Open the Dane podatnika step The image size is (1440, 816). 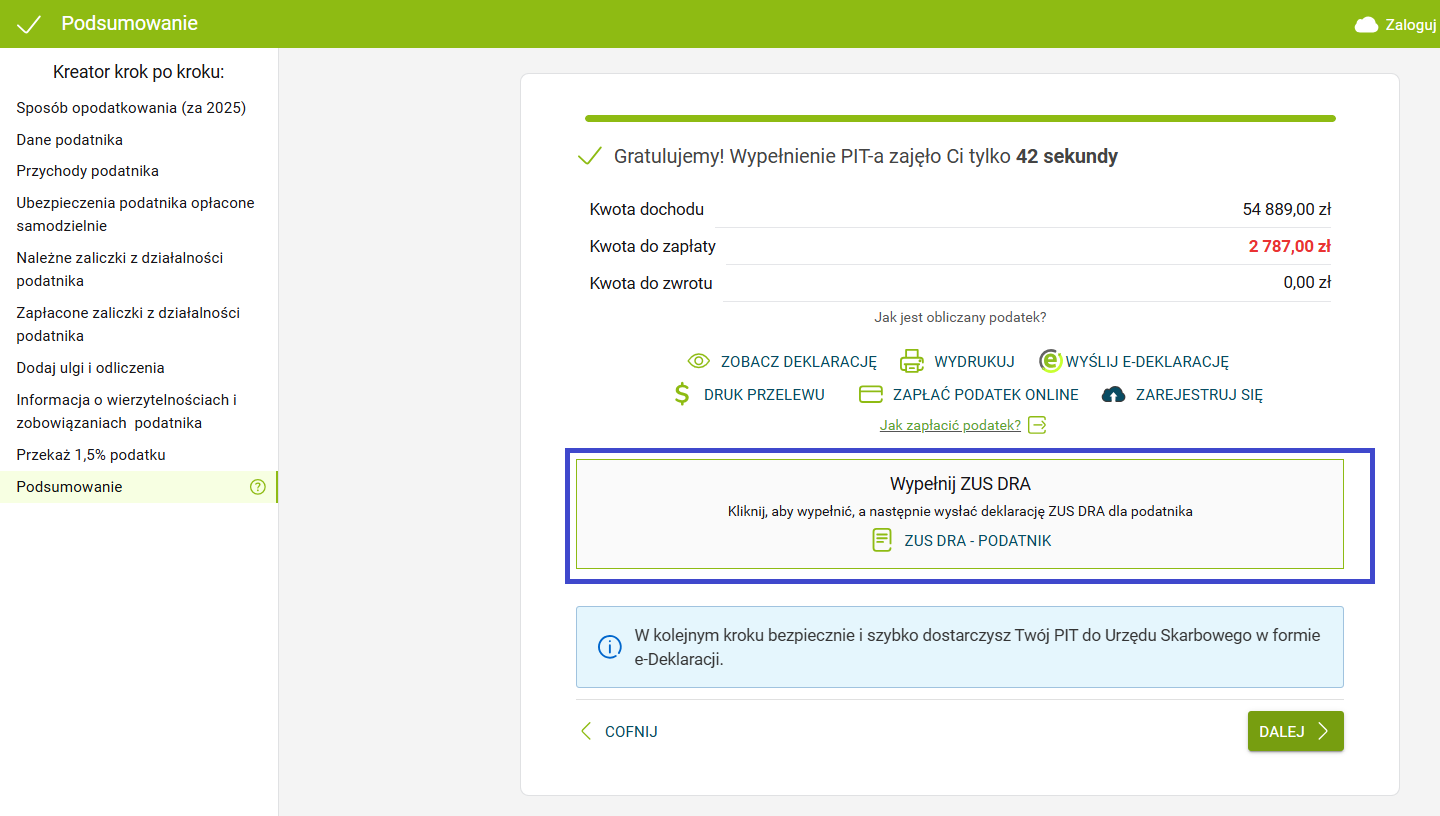[x=70, y=140]
